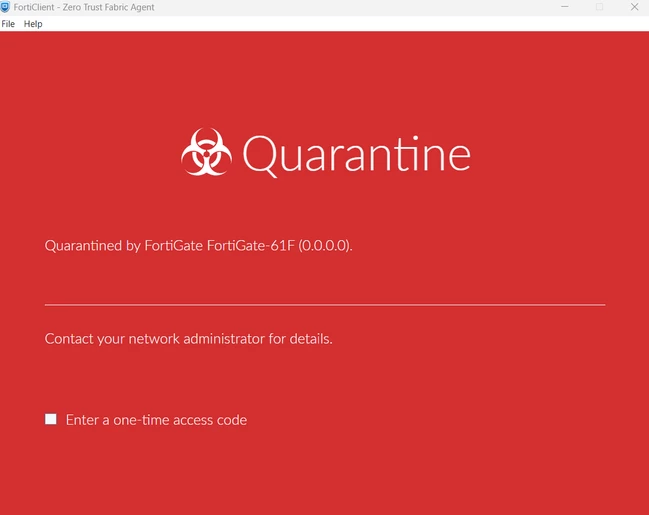Close the FortiClient window
The width and height of the screenshot is (649, 515).
pyautogui.click(x=635, y=7)
